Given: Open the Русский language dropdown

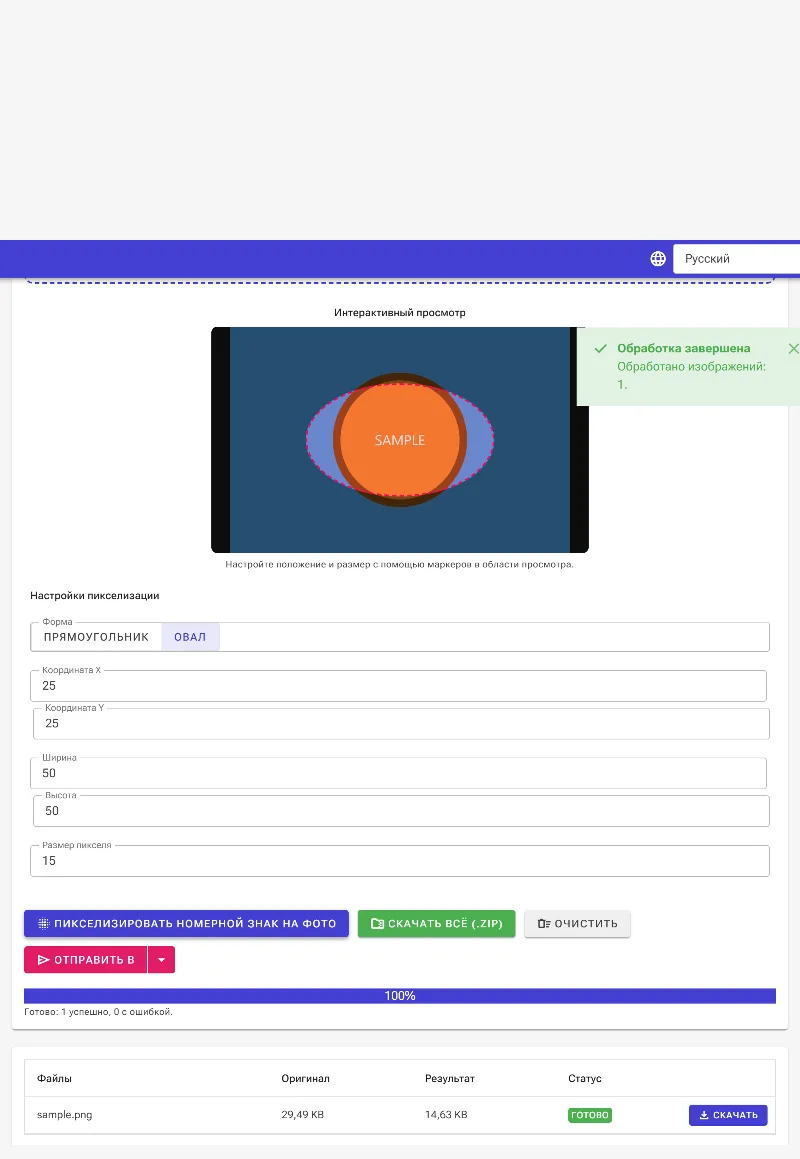Looking at the screenshot, I should click(736, 259).
